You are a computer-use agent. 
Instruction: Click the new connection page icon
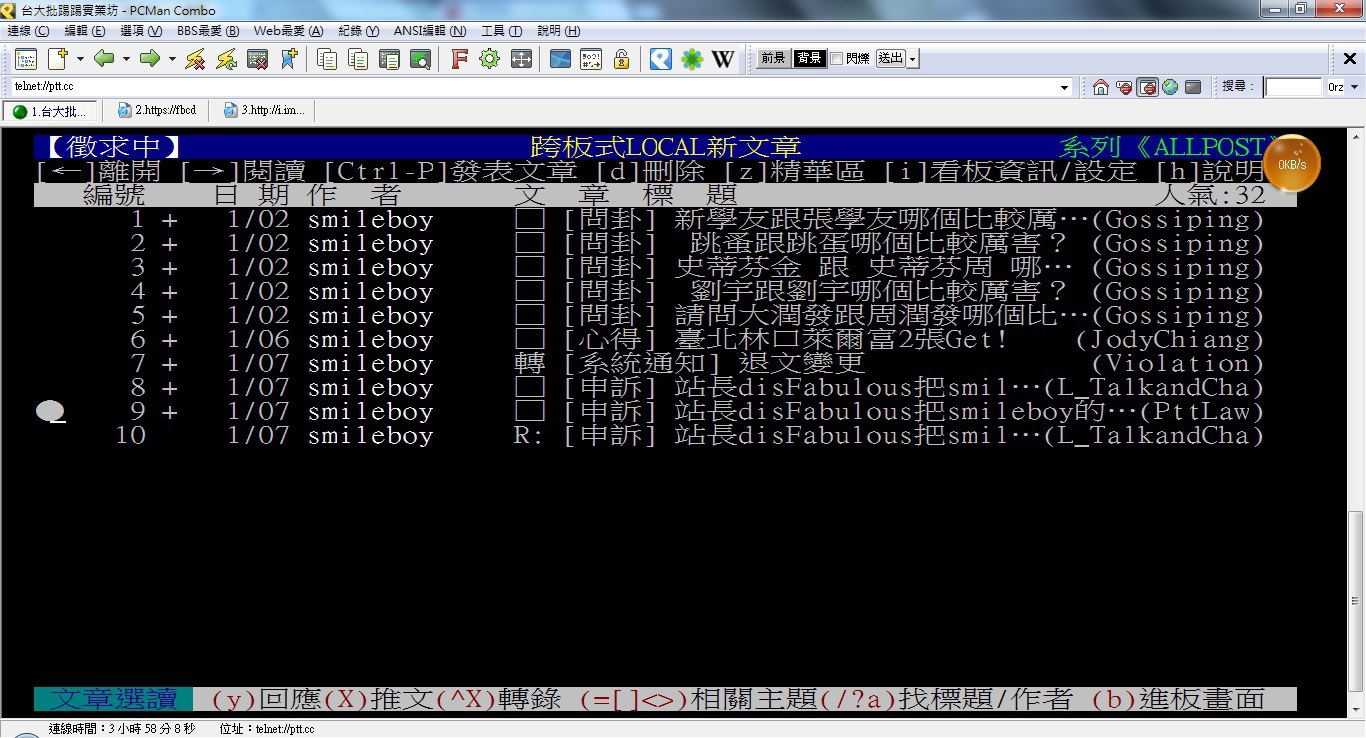click(x=57, y=59)
